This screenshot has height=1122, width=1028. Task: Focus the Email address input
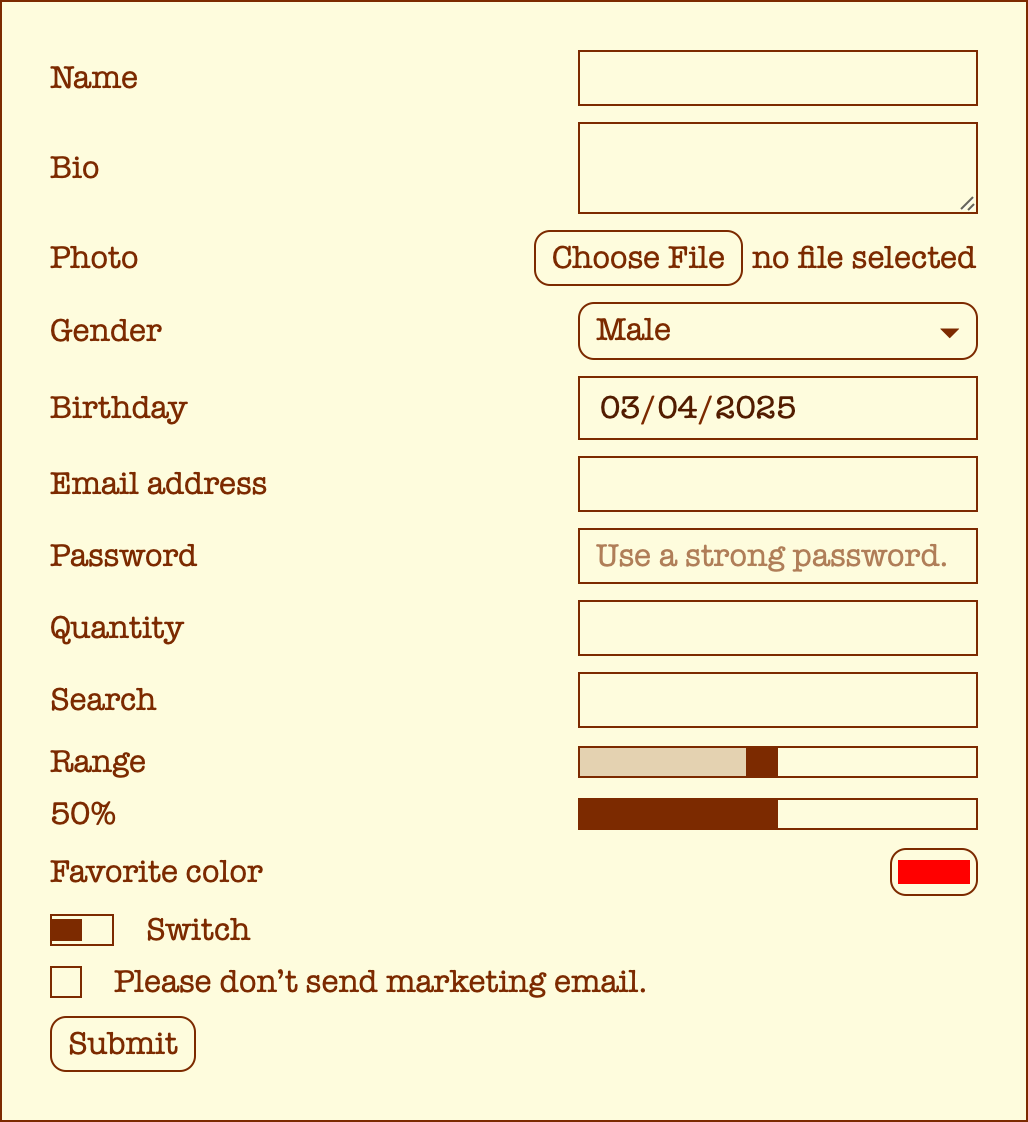click(x=777, y=483)
